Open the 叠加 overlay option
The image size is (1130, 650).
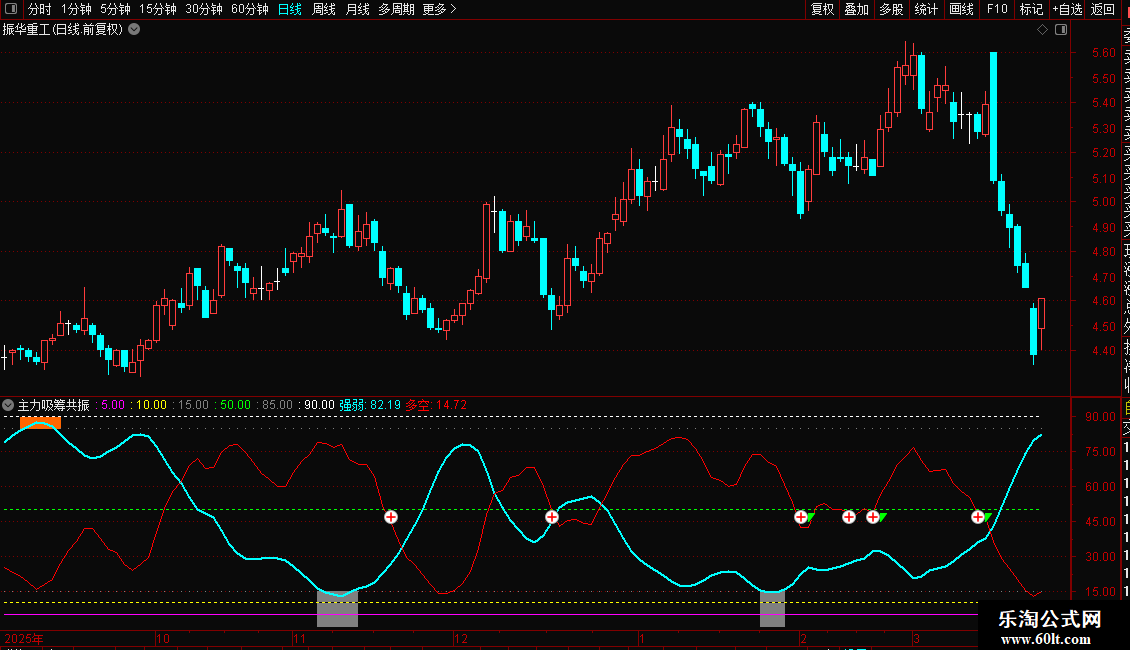856,9
